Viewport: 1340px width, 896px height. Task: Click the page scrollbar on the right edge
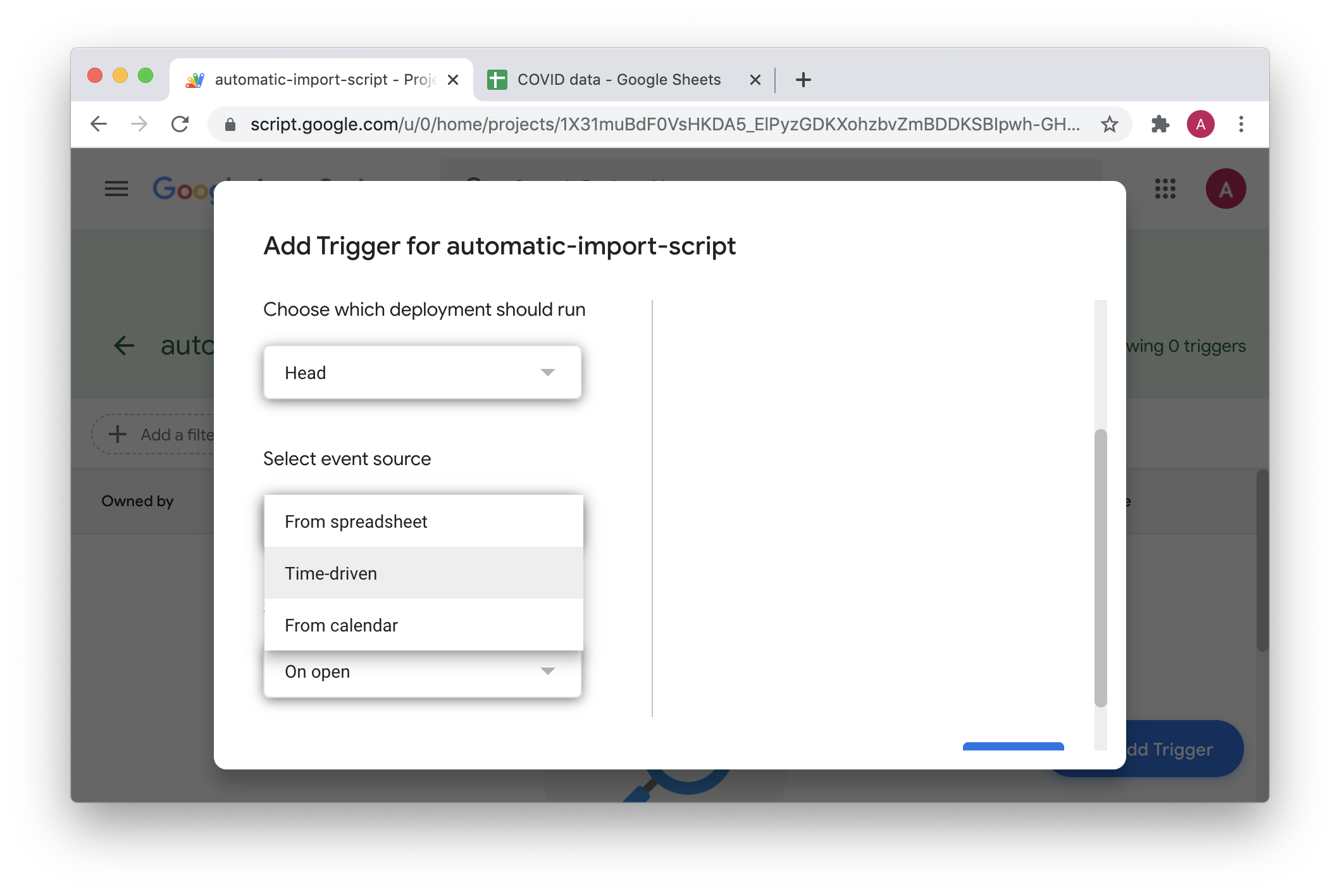(x=1262, y=560)
